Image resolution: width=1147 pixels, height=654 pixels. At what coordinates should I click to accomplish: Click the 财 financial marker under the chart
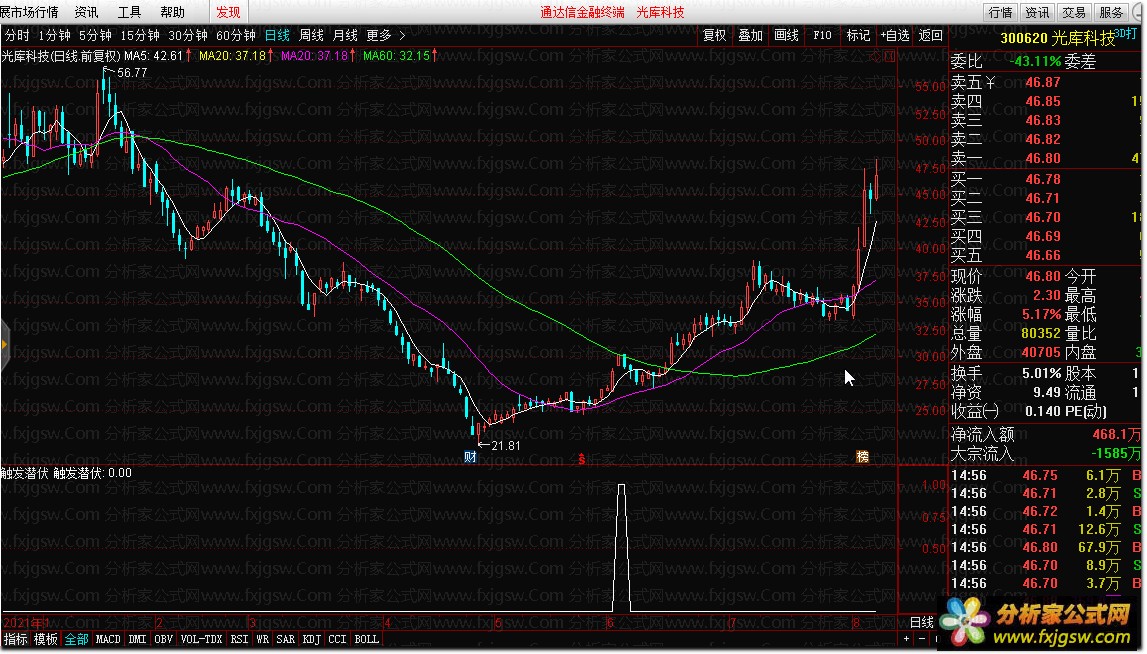[x=470, y=456]
